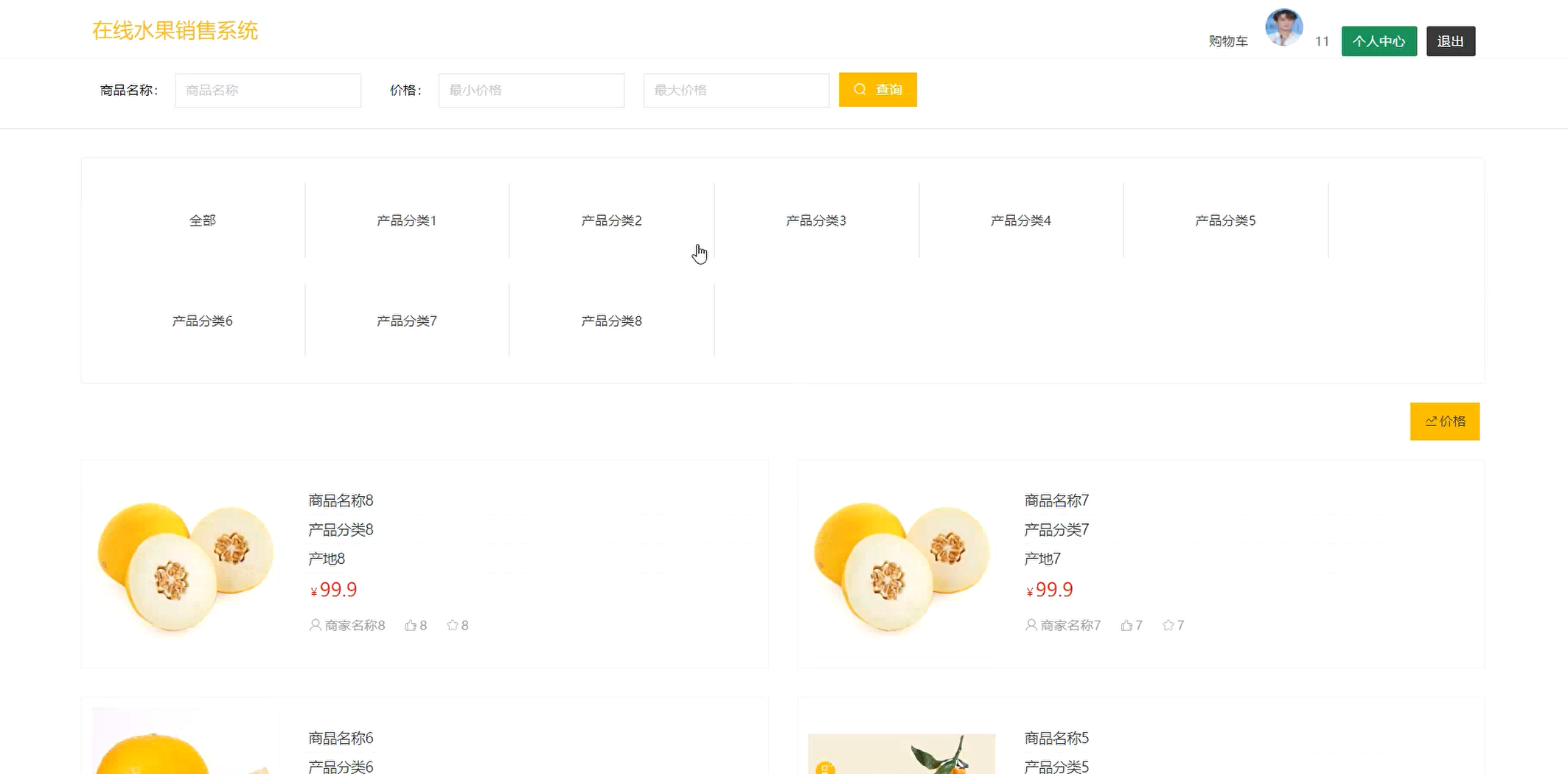
Task: Select category 产品分类6
Action: tap(203, 321)
